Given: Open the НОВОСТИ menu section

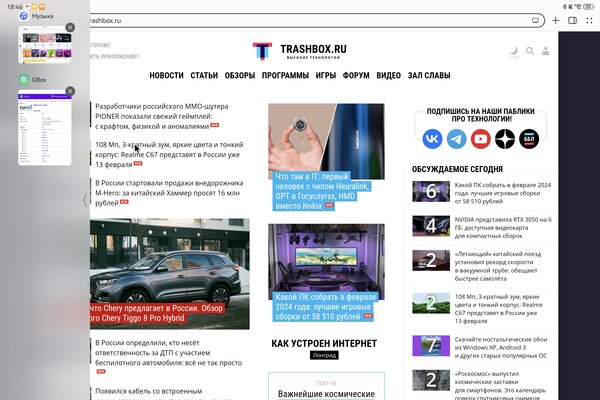Looking at the screenshot, I should pyautogui.click(x=166, y=75).
